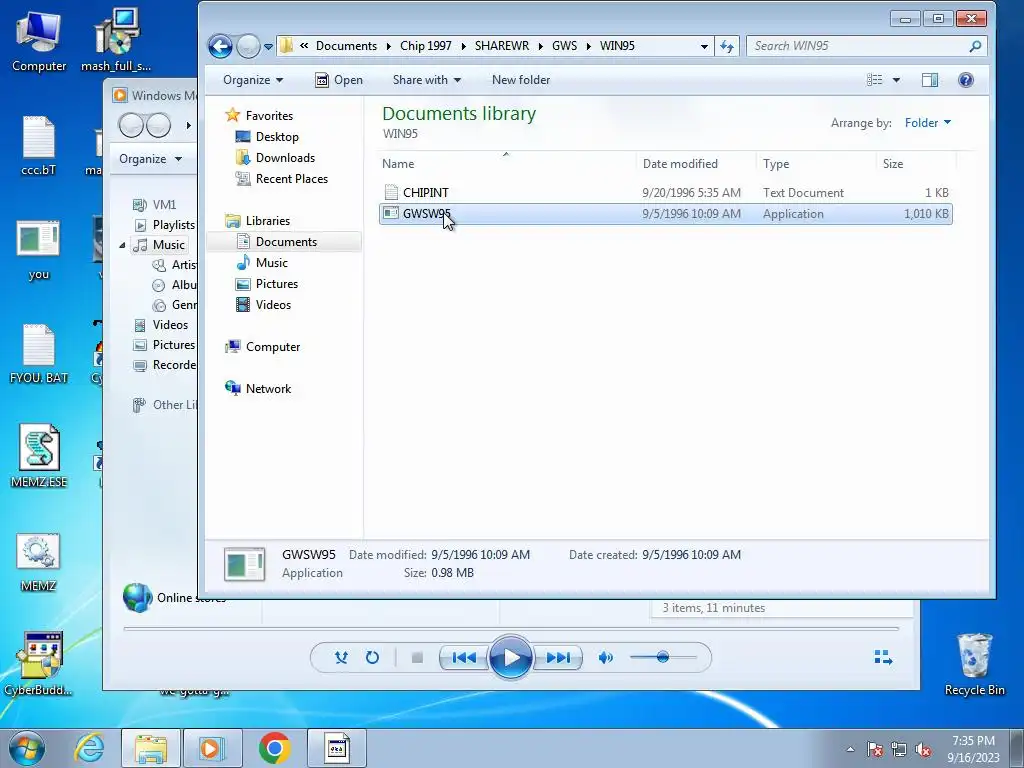Switch Media Player to Now Playing
This screenshot has width=1024, height=768.
(x=883, y=657)
